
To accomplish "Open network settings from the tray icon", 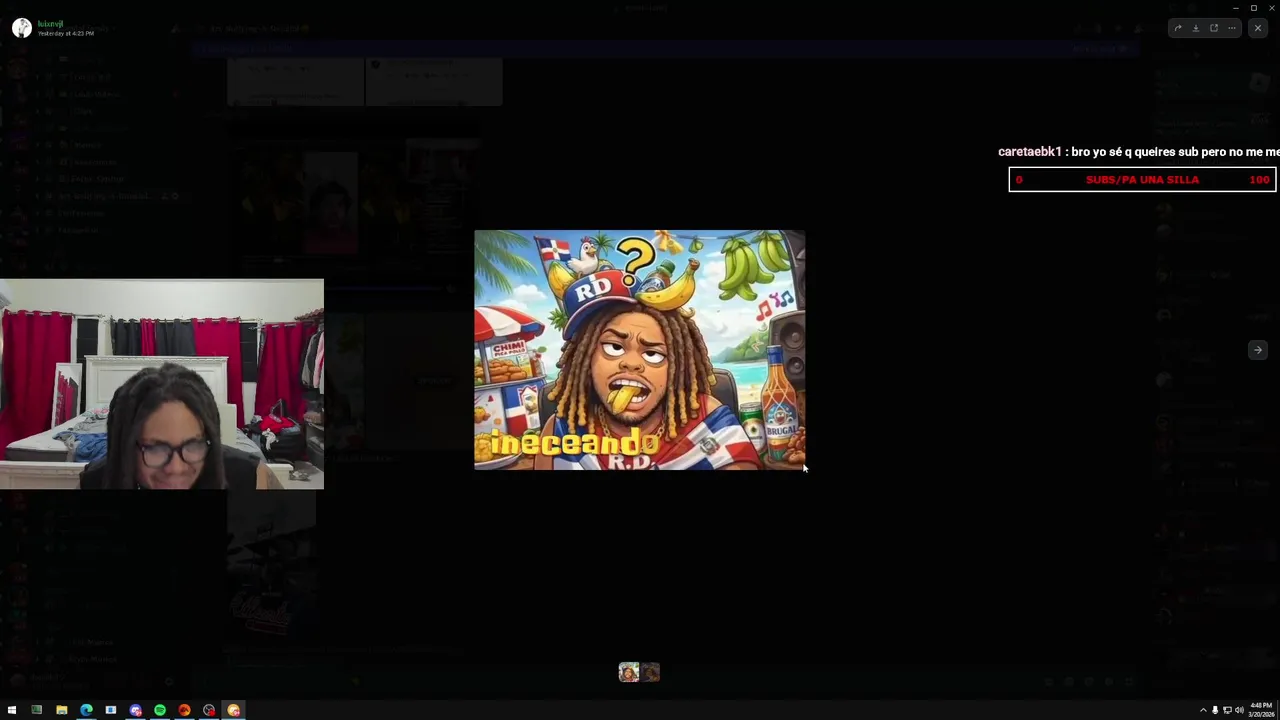I will (1227, 710).
